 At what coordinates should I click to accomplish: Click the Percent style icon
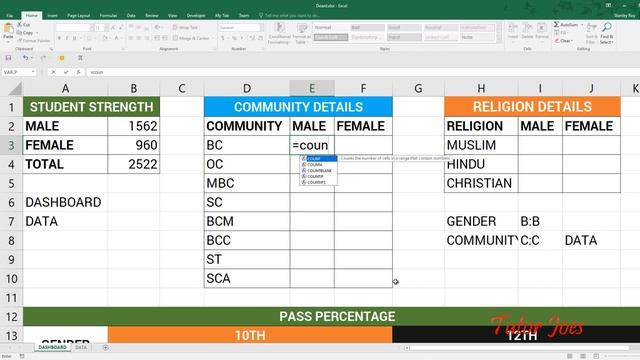coord(235,38)
